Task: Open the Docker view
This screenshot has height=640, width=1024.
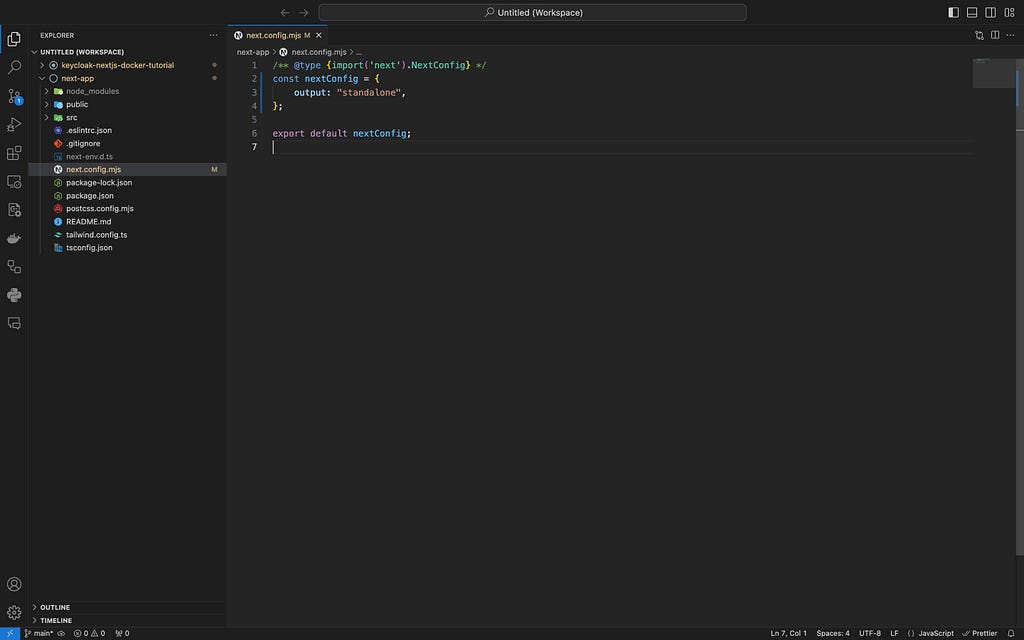Action: (14, 238)
